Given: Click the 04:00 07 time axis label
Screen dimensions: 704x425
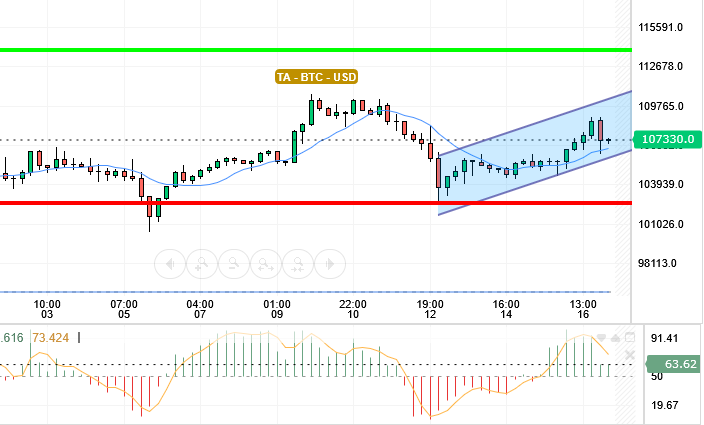Looking at the screenshot, I should pyautogui.click(x=200, y=309).
